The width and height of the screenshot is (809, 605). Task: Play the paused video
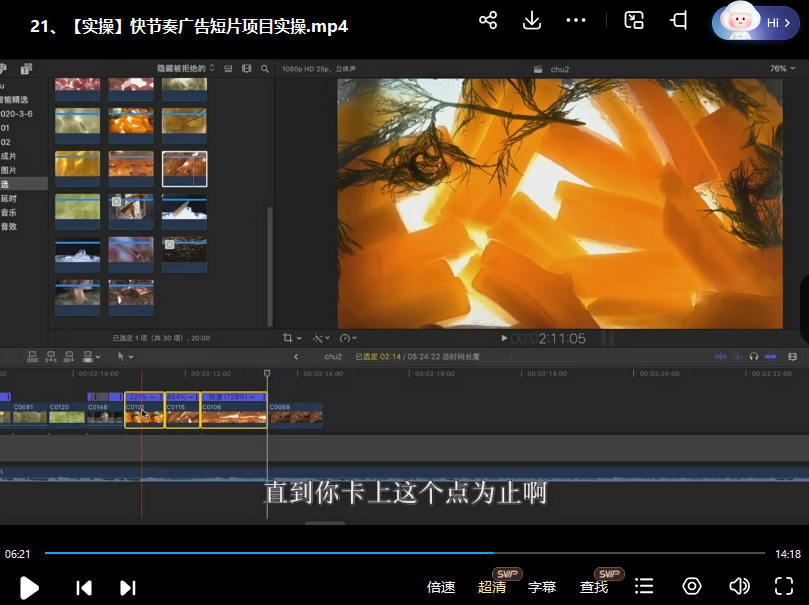click(x=29, y=587)
